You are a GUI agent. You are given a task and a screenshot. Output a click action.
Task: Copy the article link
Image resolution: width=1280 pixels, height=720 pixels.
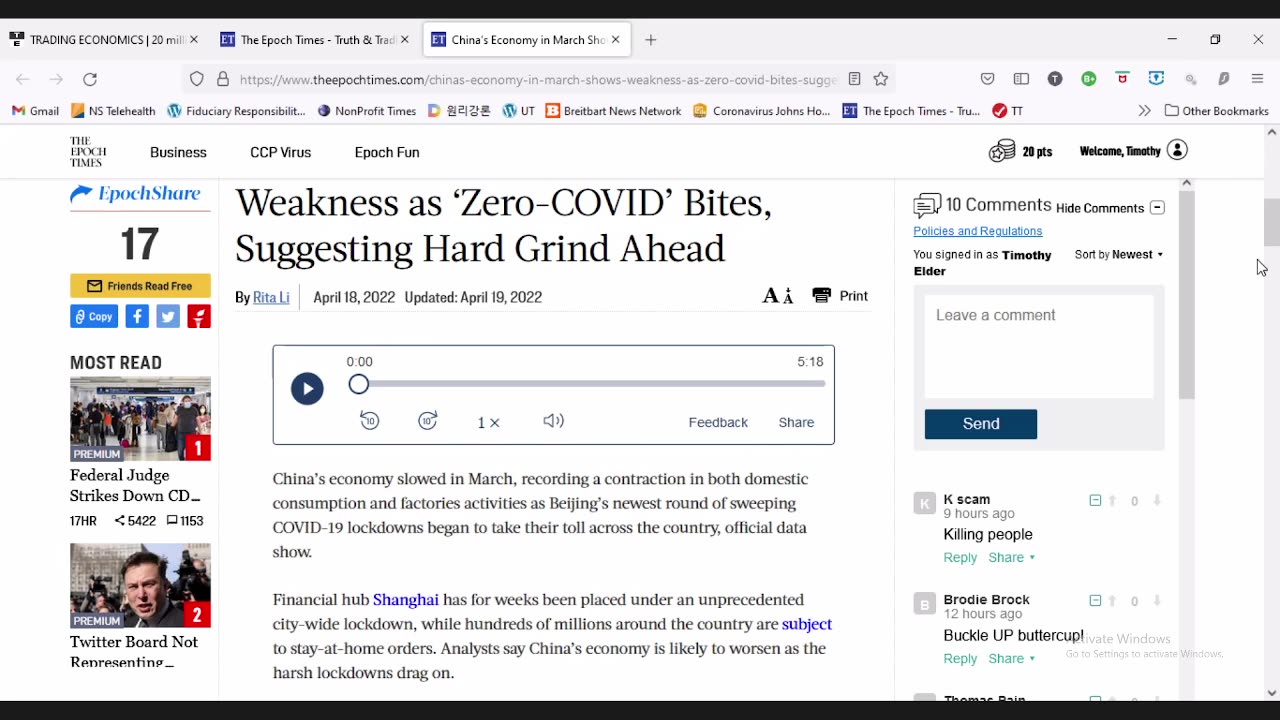pyautogui.click(x=94, y=317)
